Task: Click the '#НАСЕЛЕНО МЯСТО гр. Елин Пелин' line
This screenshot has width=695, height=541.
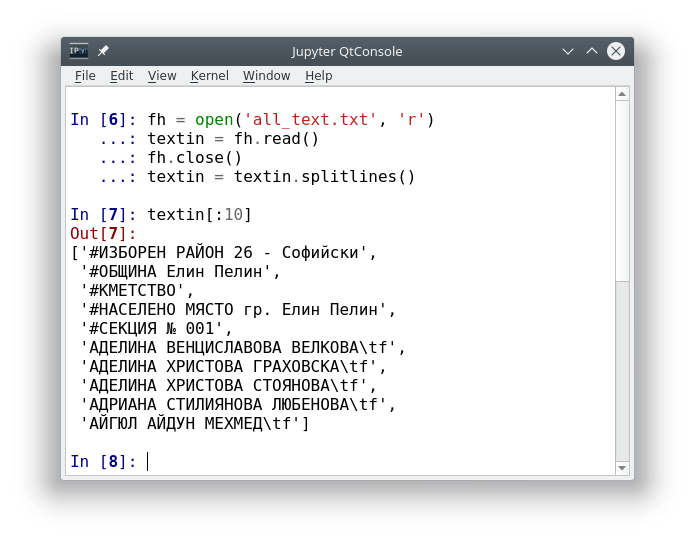Action: [x=238, y=309]
